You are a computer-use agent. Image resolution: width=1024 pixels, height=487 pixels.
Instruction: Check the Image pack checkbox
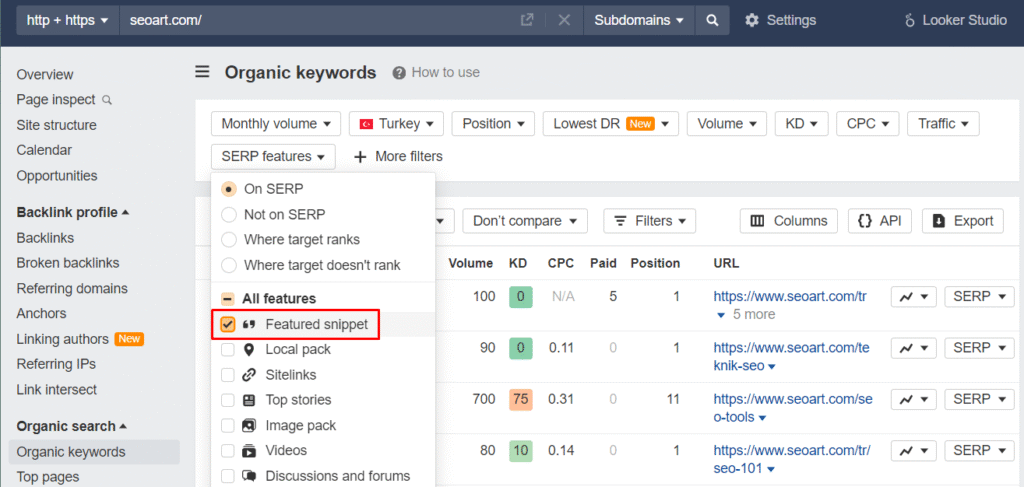click(228, 426)
